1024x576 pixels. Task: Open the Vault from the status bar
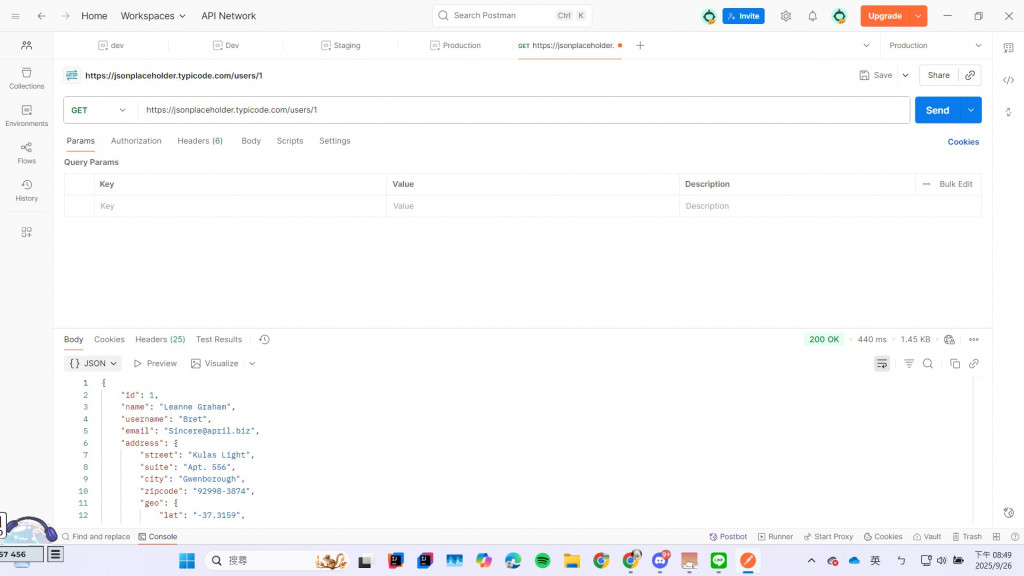tap(927, 536)
